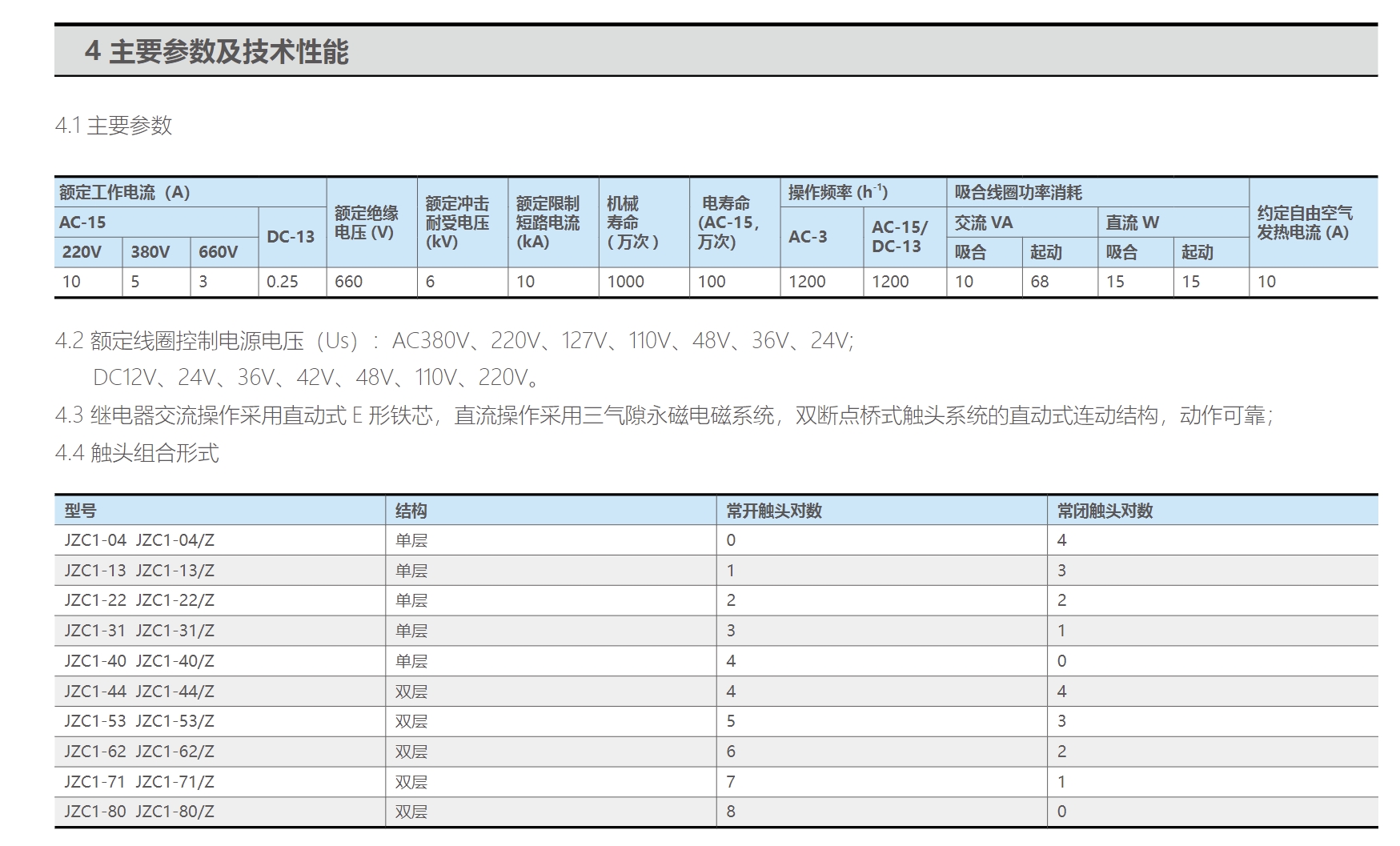The width and height of the screenshot is (1400, 846).
Task: Select the 吸合线圈功率消耗 header cell
Action: point(1018,193)
